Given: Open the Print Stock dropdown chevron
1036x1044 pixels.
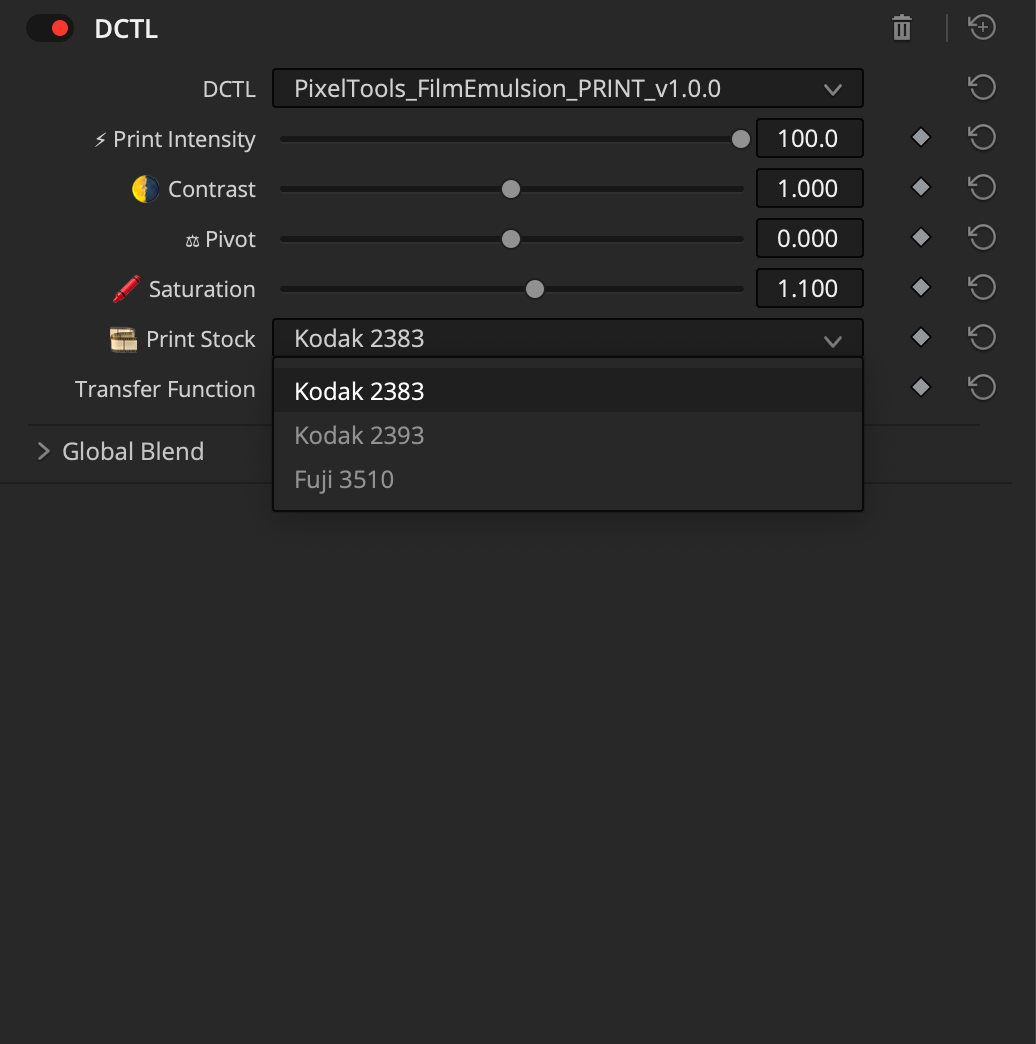Looking at the screenshot, I should [833, 340].
